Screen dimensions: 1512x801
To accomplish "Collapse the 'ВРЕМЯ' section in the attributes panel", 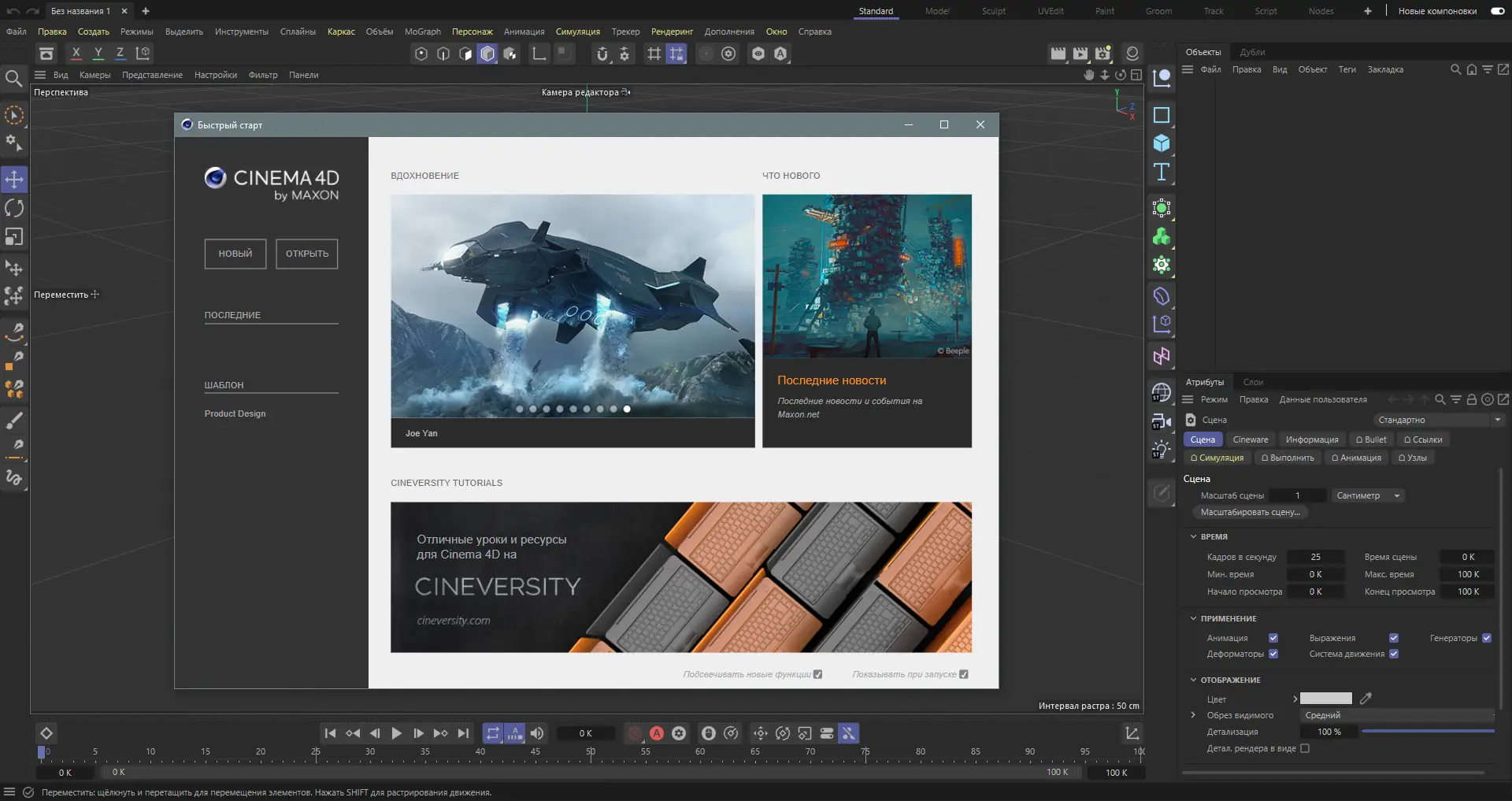I will (1194, 536).
